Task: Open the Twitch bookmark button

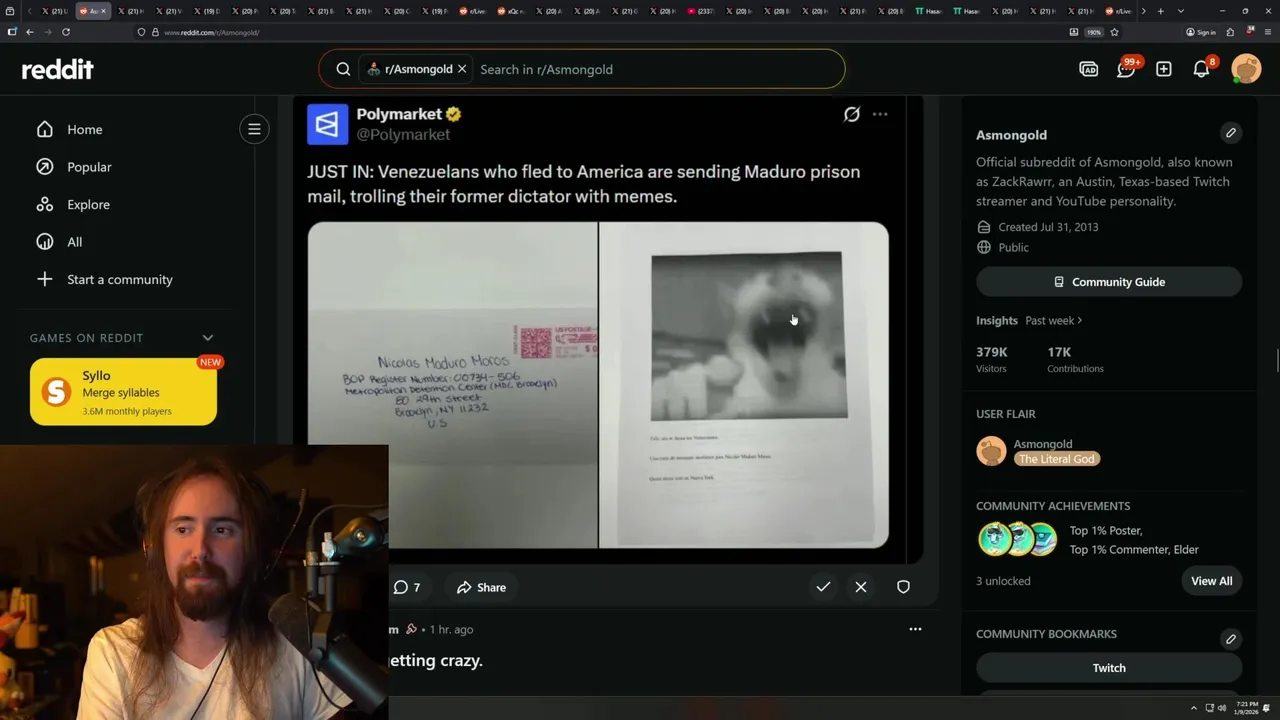Action: click(1109, 668)
